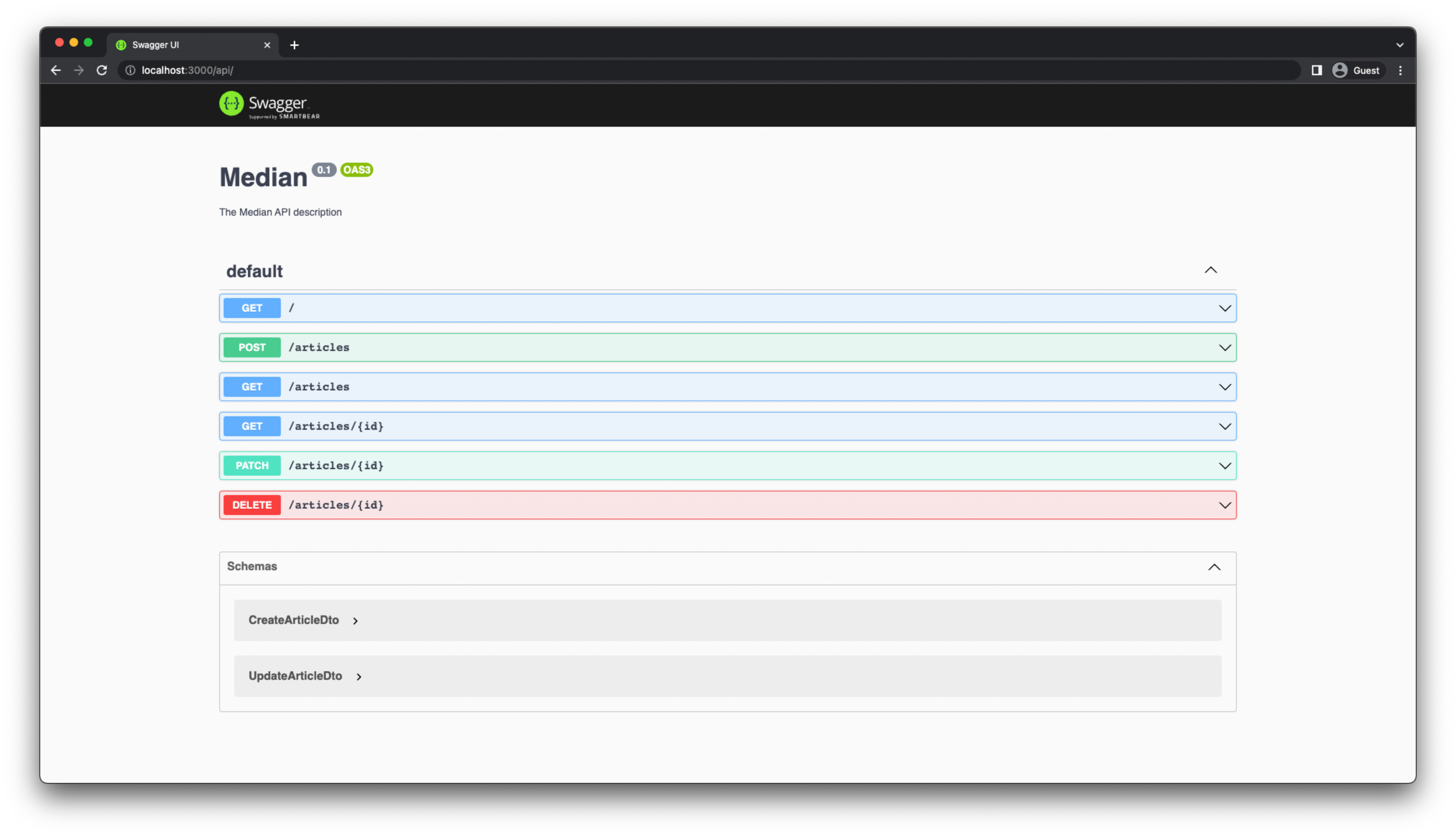Switch to the Swagger UI browser tab
The width and height of the screenshot is (1456, 836).
click(172, 45)
